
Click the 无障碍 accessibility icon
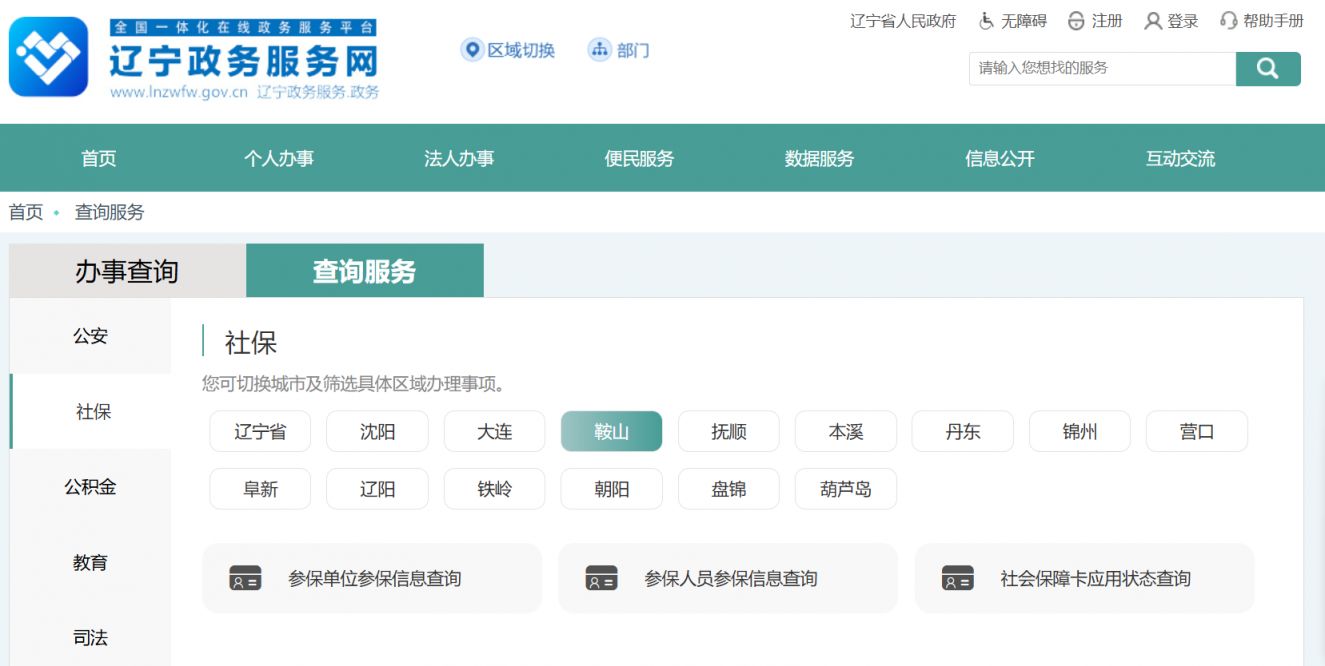tap(986, 21)
